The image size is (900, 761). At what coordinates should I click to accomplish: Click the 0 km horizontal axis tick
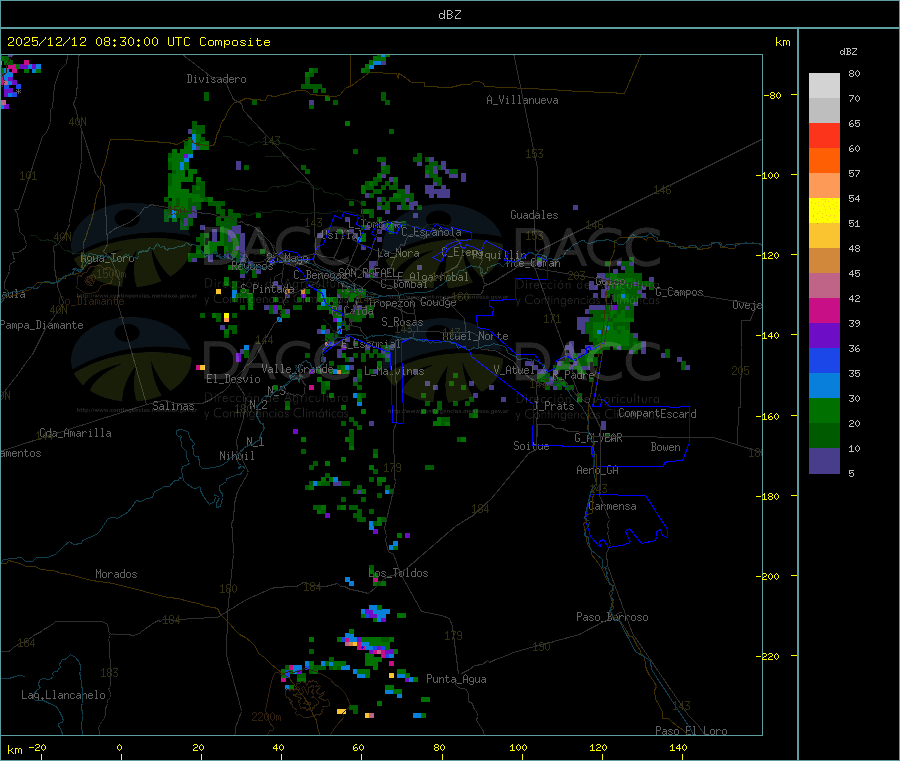(119, 748)
